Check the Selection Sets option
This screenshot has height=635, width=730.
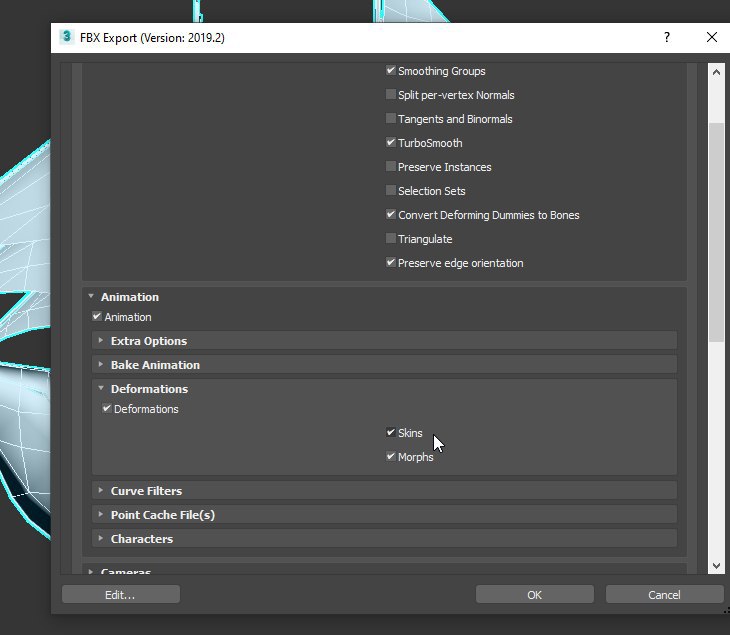(391, 190)
